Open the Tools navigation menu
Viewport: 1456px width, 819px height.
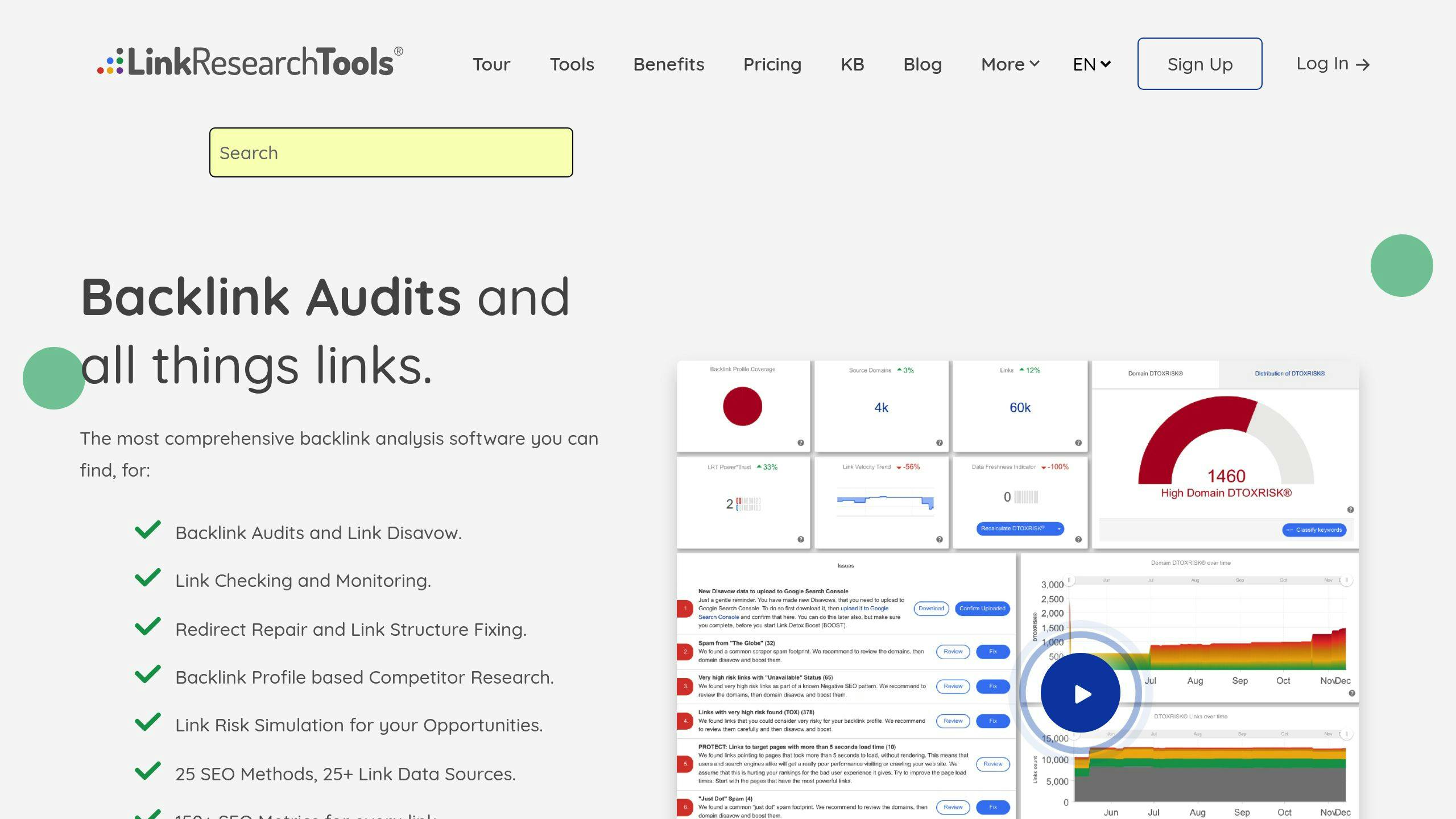pyautogui.click(x=572, y=63)
